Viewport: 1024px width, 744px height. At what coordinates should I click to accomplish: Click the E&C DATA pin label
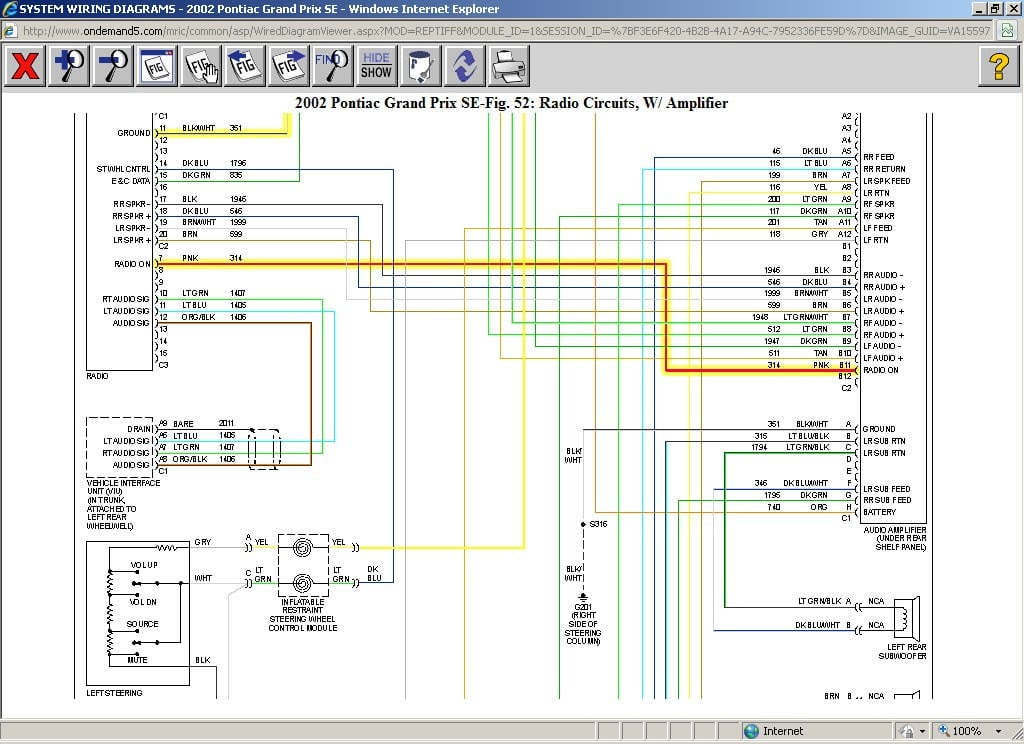pyautogui.click(x=131, y=181)
